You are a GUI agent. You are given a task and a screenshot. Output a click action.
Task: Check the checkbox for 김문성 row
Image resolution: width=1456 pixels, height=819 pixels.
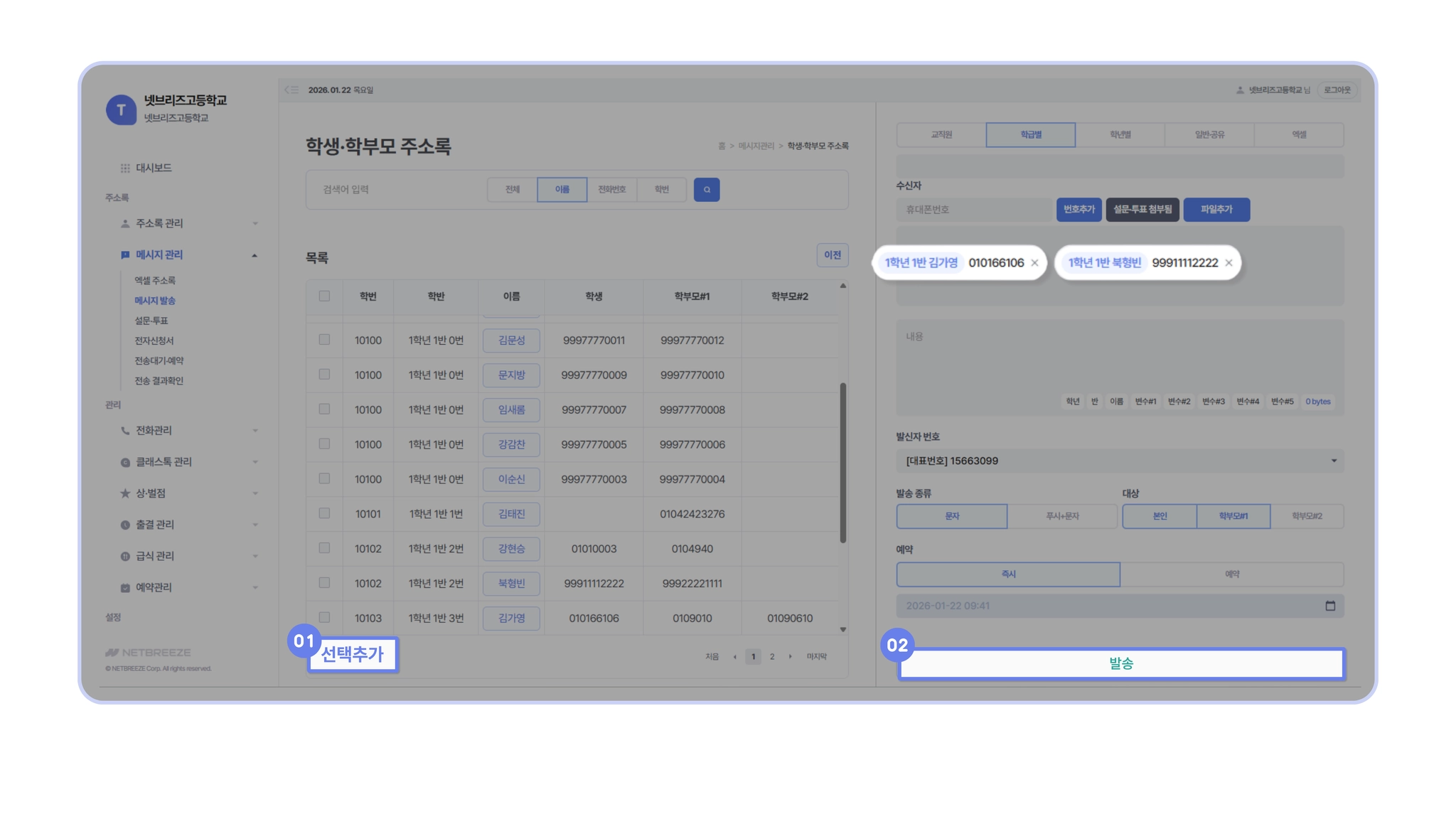(324, 340)
